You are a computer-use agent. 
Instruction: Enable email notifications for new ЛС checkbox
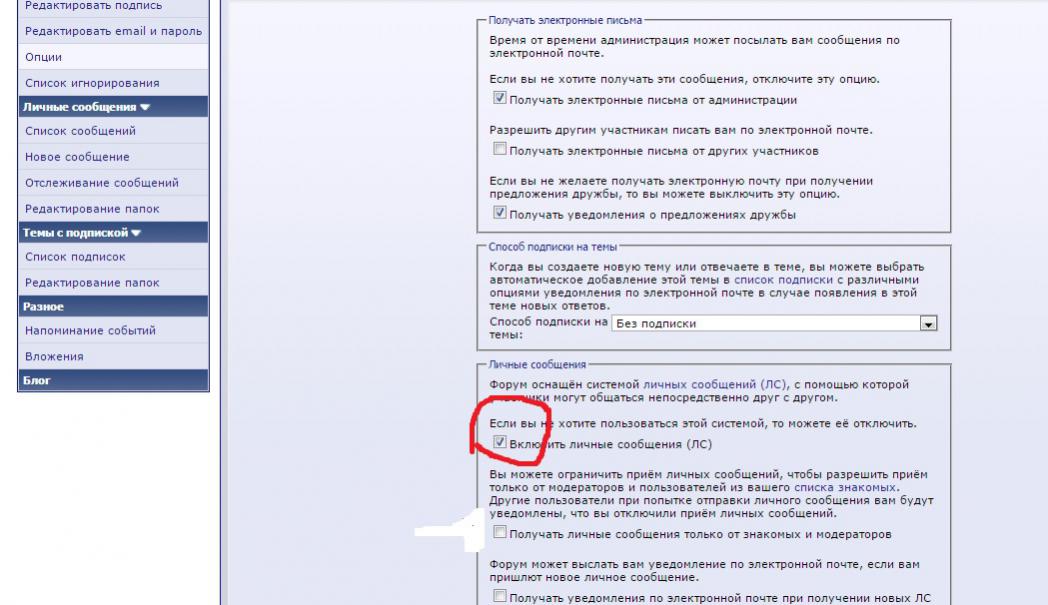(x=500, y=597)
